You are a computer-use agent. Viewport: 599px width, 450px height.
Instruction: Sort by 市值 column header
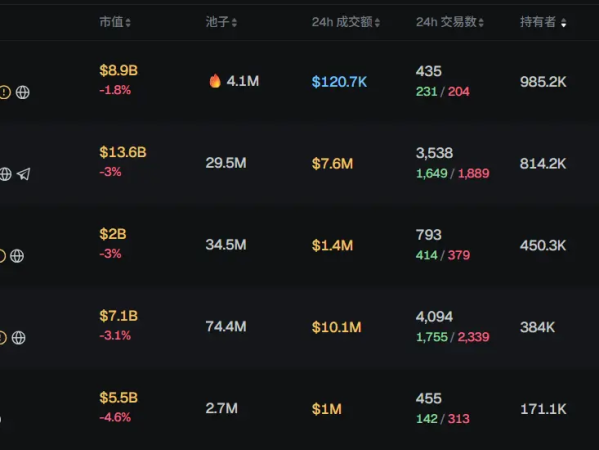pyautogui.click(x=115, y=22)
